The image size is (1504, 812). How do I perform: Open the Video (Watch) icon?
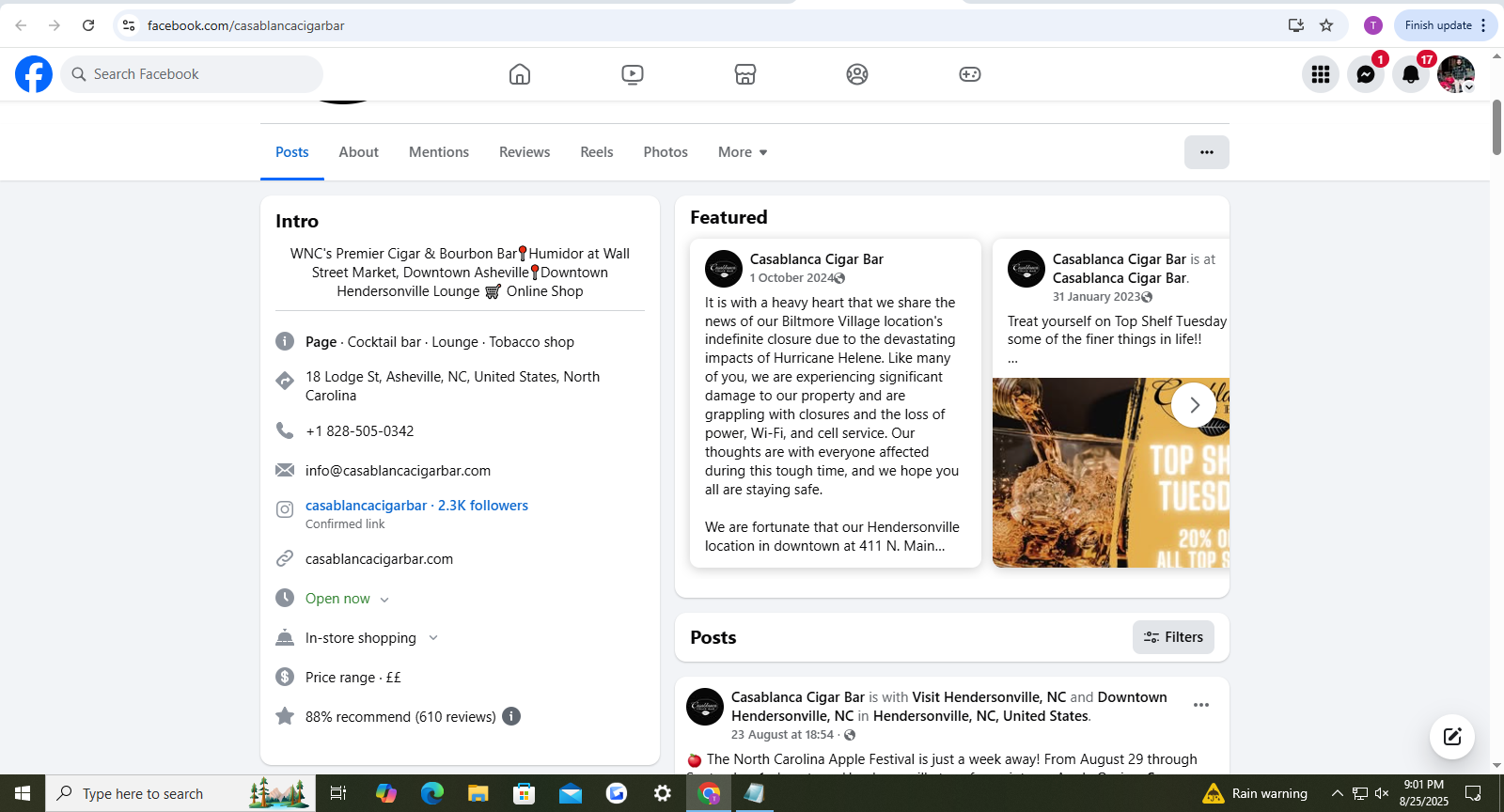coord(633,74)
